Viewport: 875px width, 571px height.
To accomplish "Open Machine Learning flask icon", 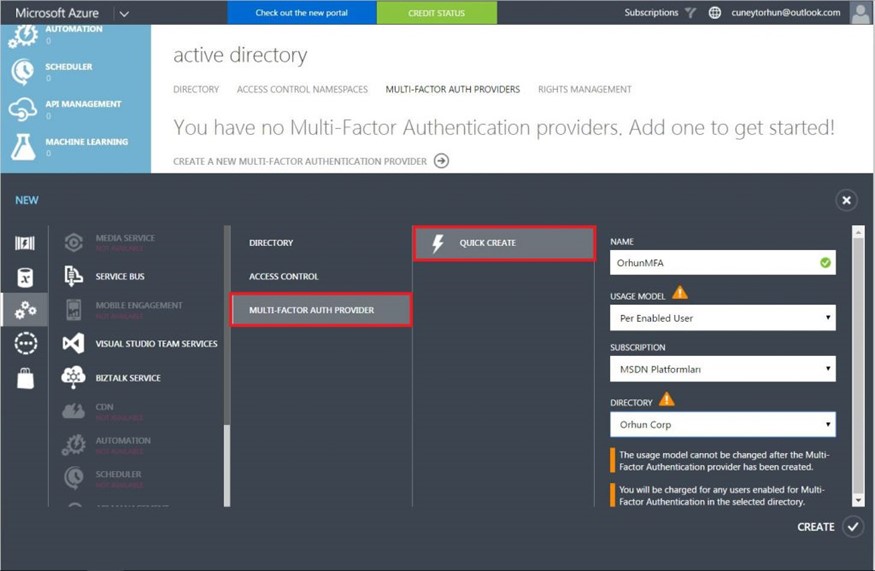I will click(x=23, y=146).
